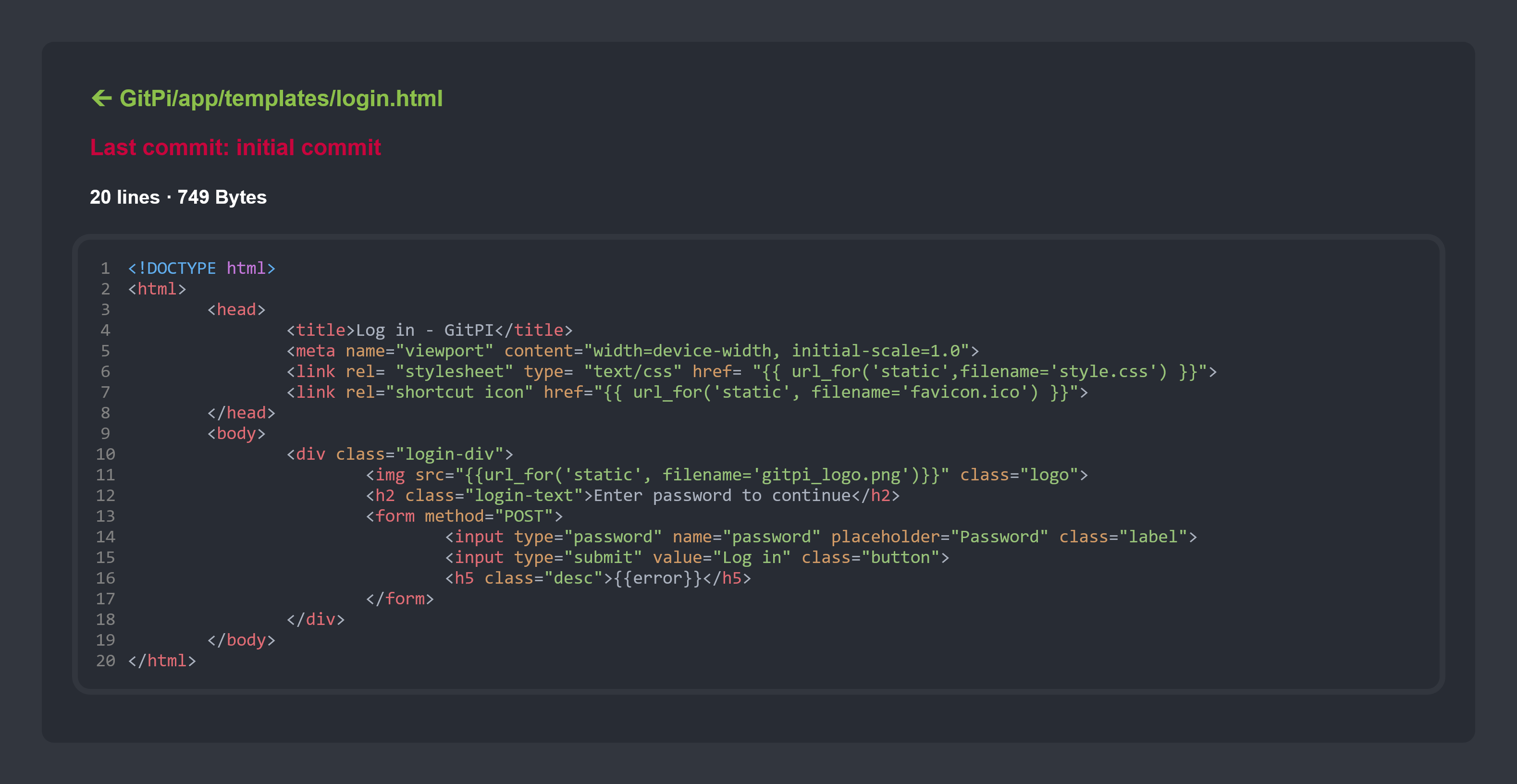1517x784 pixels.
Task: Click the placeholder Password attribute in line 14
Action: pyautogui.click(x=939, y=537)
